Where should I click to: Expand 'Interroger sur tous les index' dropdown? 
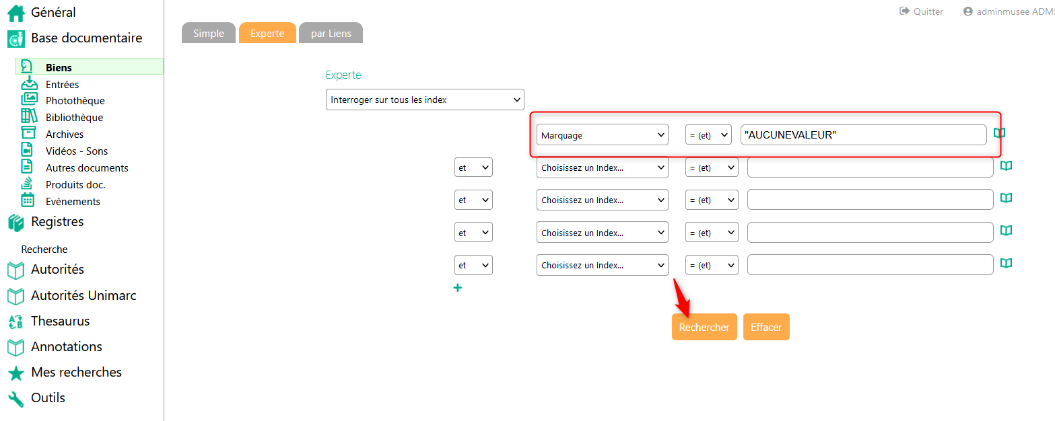425,100
